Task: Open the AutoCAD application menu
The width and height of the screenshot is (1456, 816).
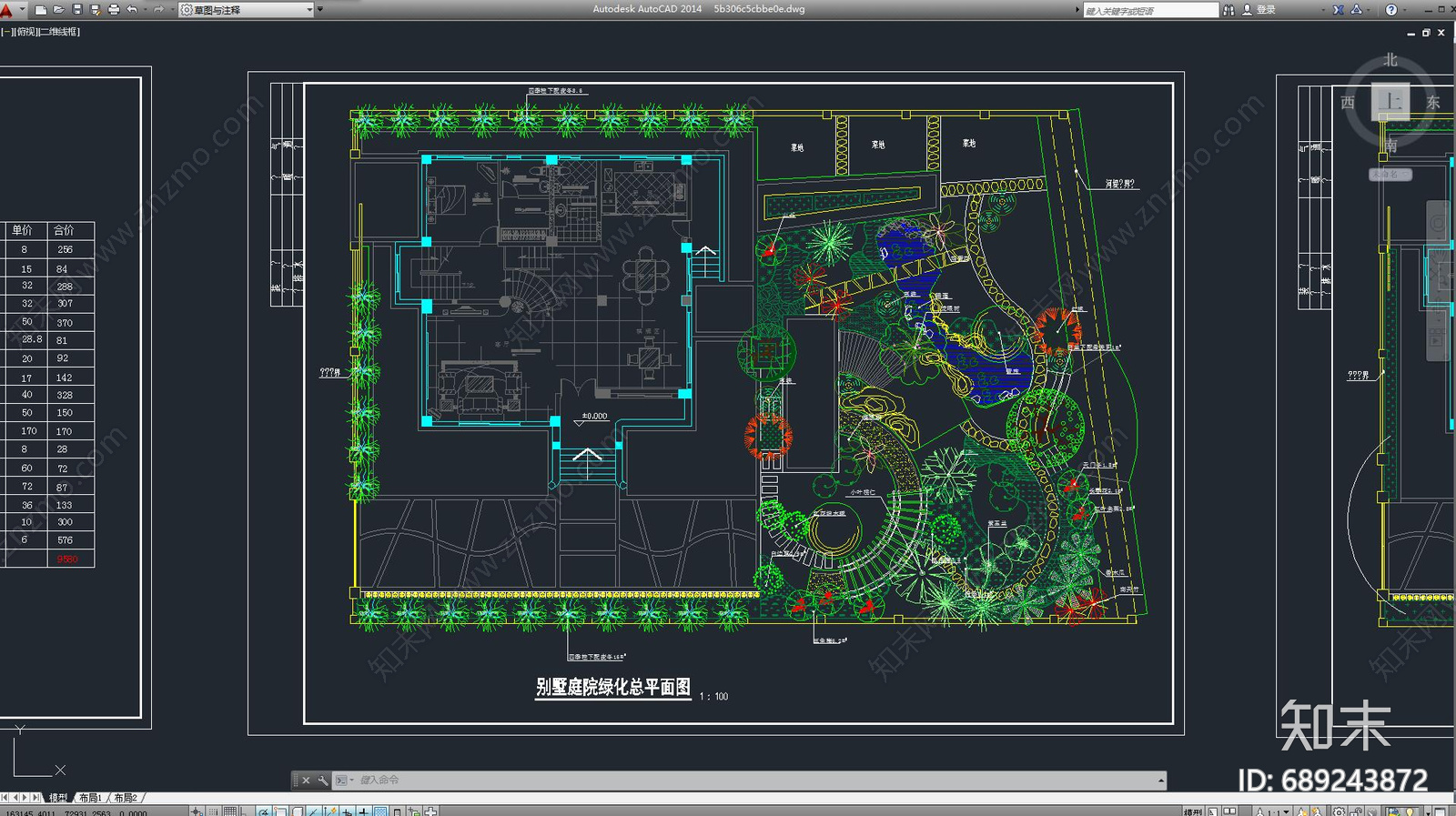Action: point(7,10)
